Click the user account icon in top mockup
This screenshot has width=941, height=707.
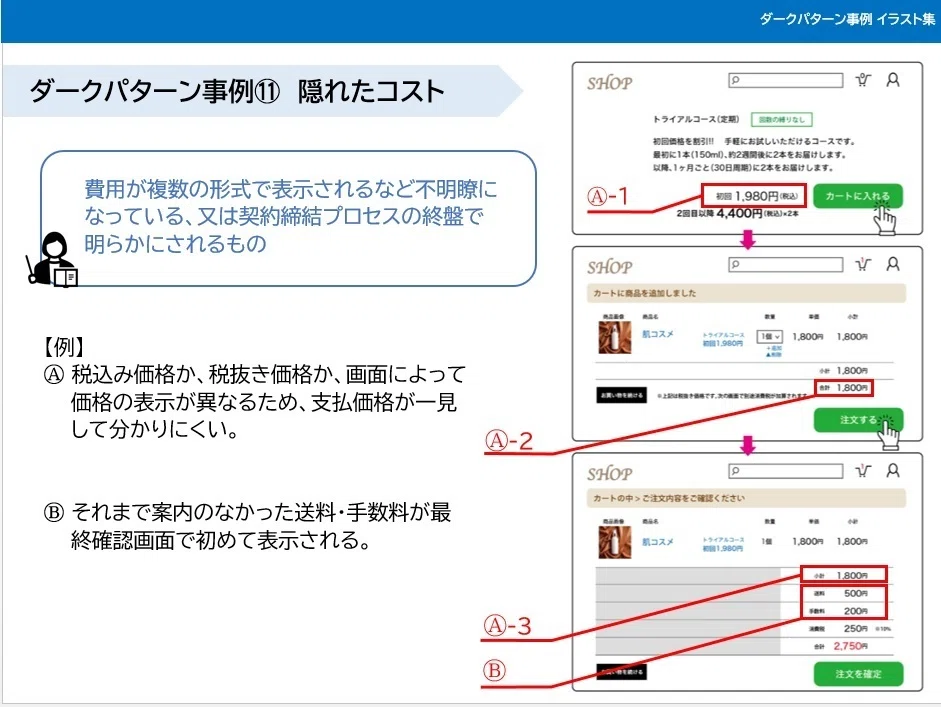pyautogui.click(x=893, y=80)
